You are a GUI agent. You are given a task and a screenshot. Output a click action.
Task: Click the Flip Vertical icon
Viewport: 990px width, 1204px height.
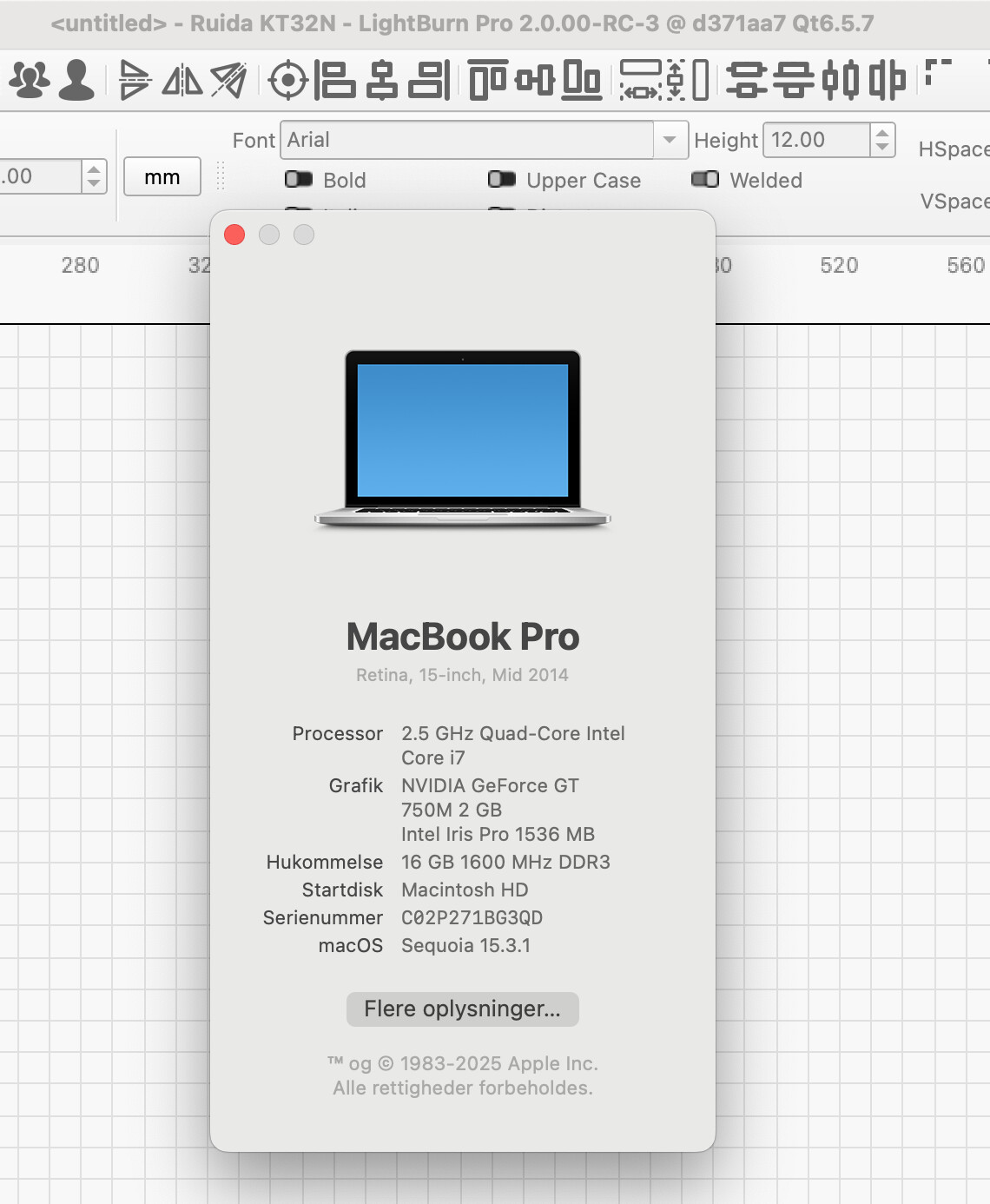[134, 81]
